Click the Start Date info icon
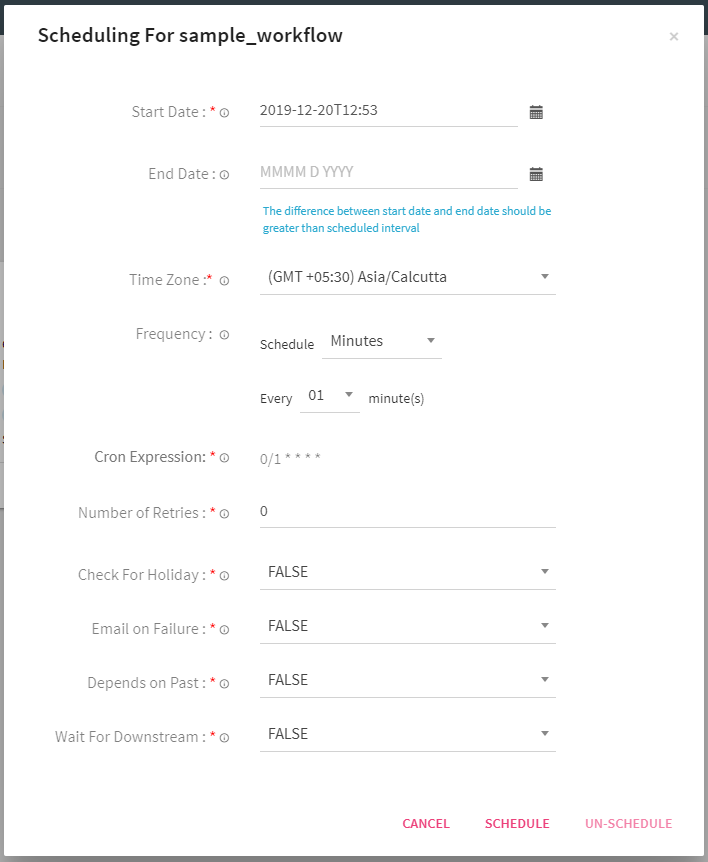The image size is (708, 862). [224, 113]
